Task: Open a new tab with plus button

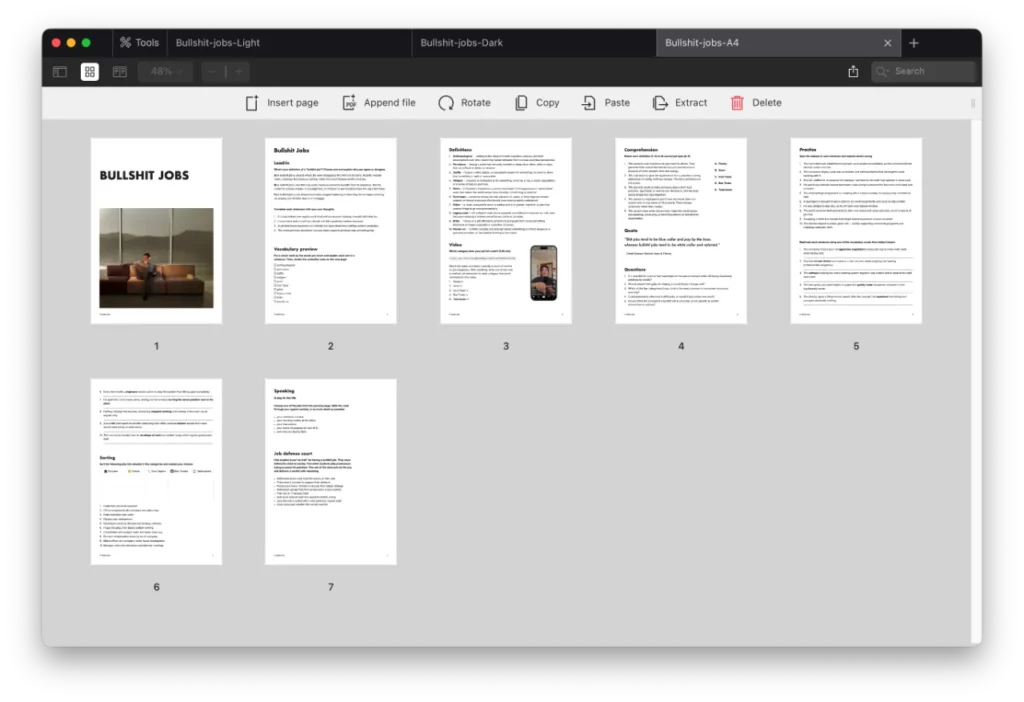Action: (914, 43)
